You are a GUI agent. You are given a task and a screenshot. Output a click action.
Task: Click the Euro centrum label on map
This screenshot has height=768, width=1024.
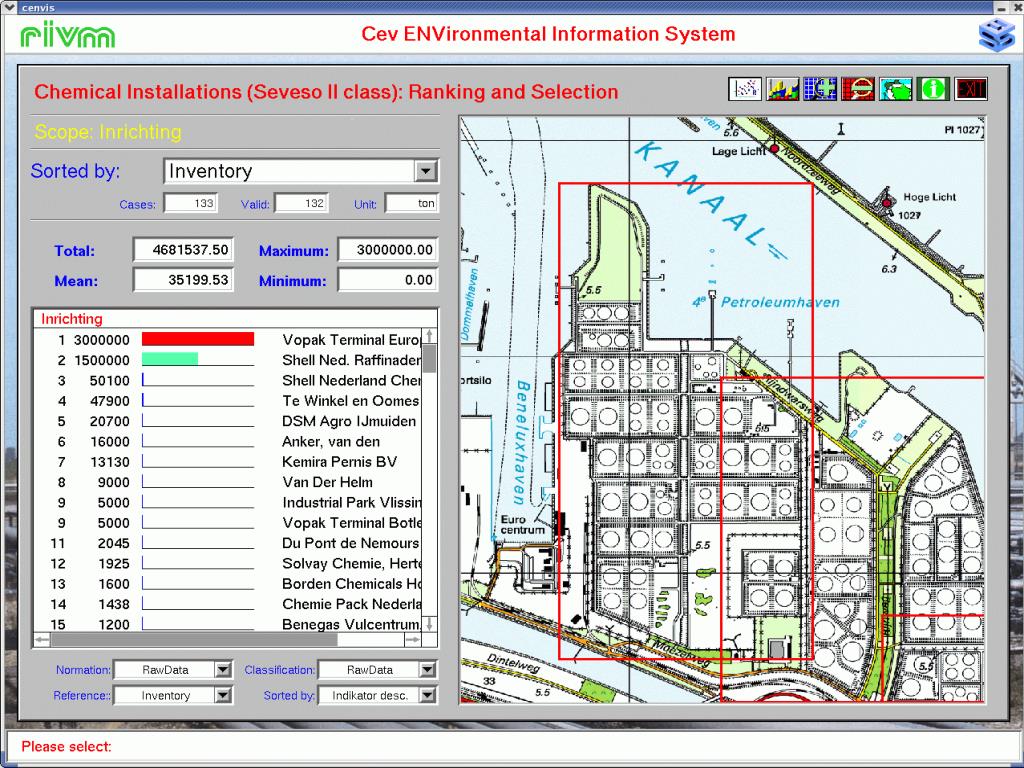point(522,524)
